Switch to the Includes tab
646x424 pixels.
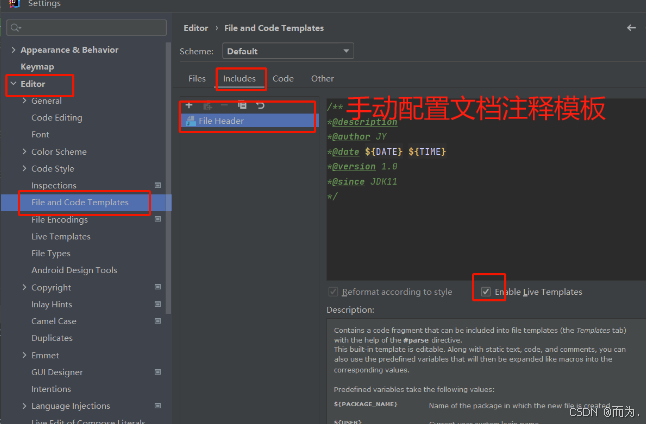[239, 79]
